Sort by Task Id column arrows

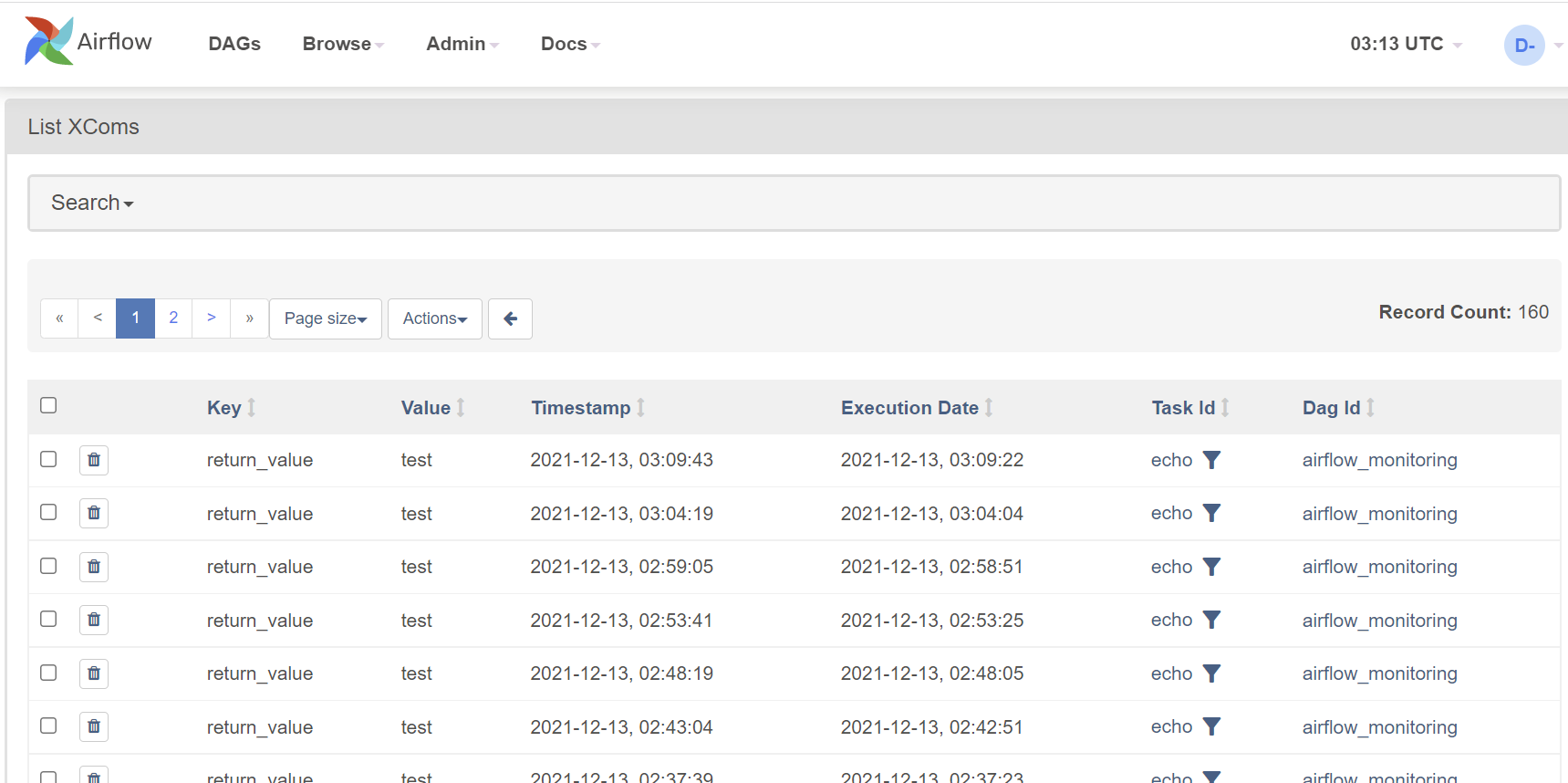point(1225,408)
